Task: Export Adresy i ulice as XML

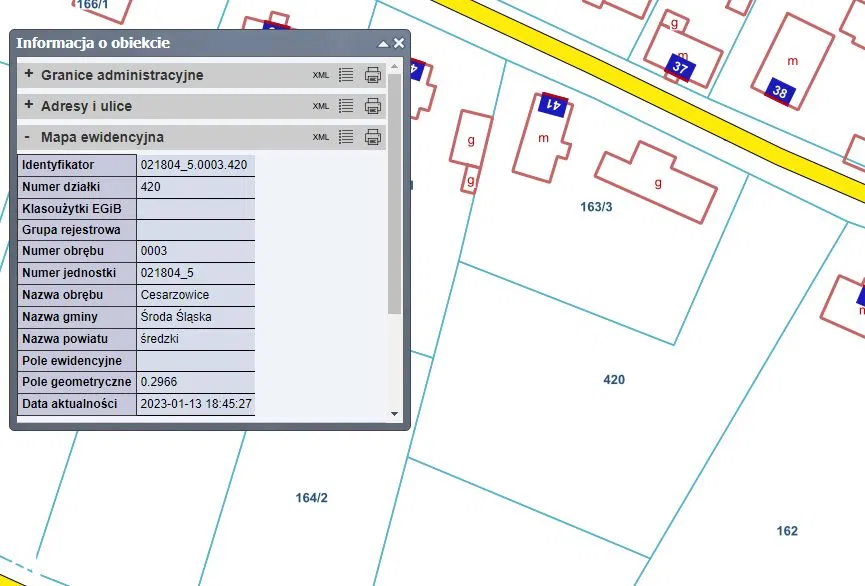Action: [320, 106]
